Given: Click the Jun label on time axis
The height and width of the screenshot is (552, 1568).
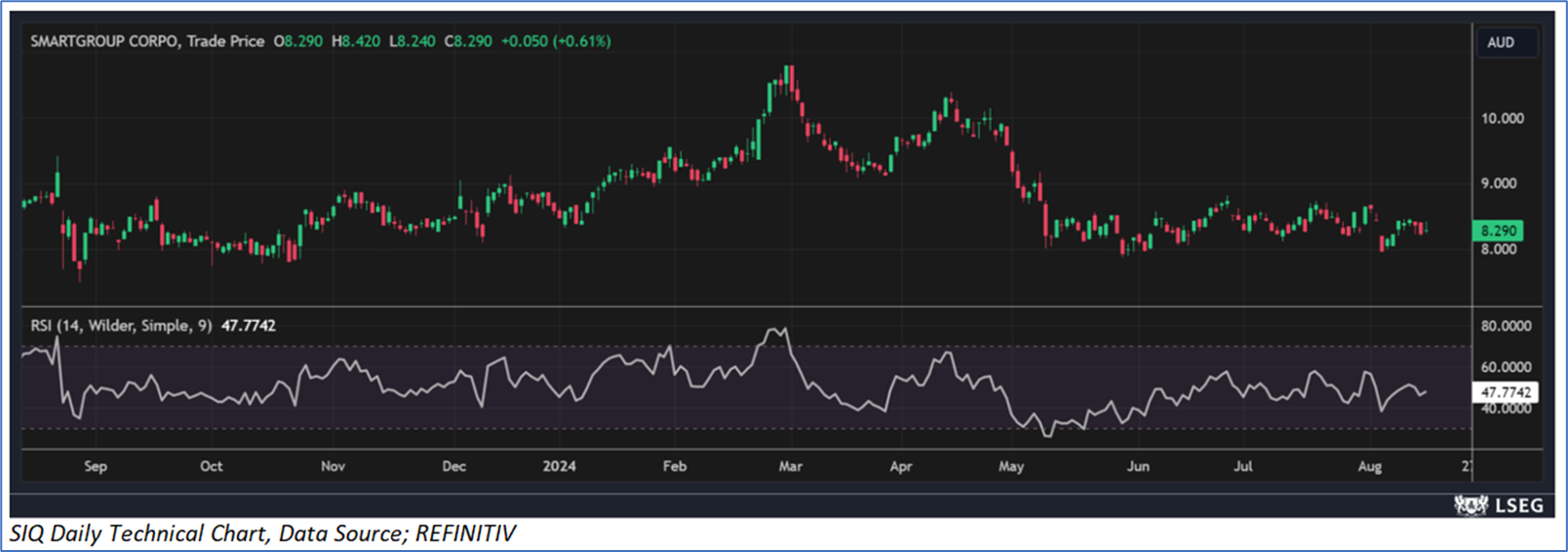Looking at the screenshot, I should [1138, 466].
